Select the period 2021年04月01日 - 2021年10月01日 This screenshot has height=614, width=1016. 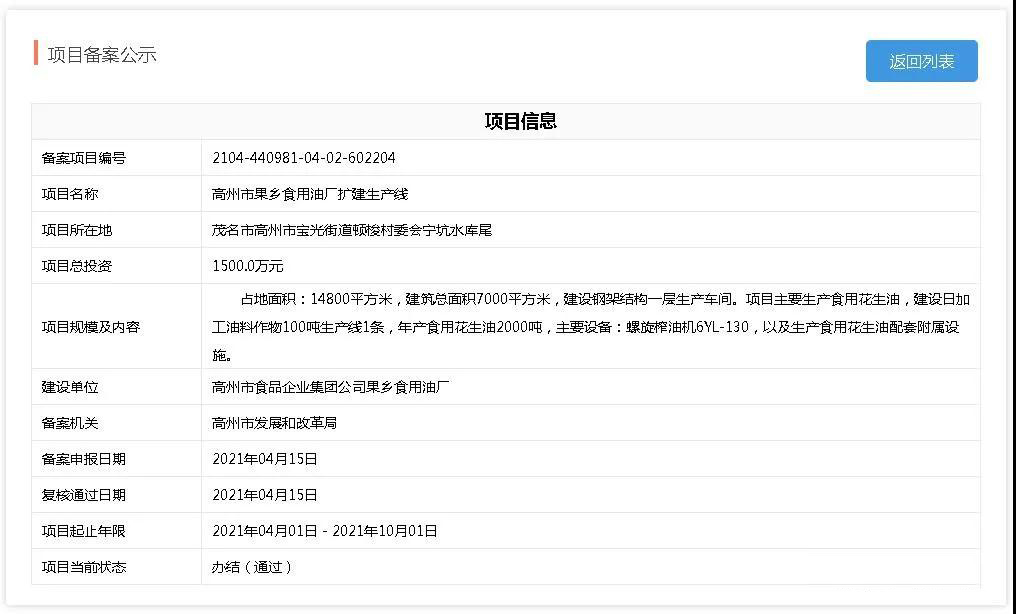point(325,531)
